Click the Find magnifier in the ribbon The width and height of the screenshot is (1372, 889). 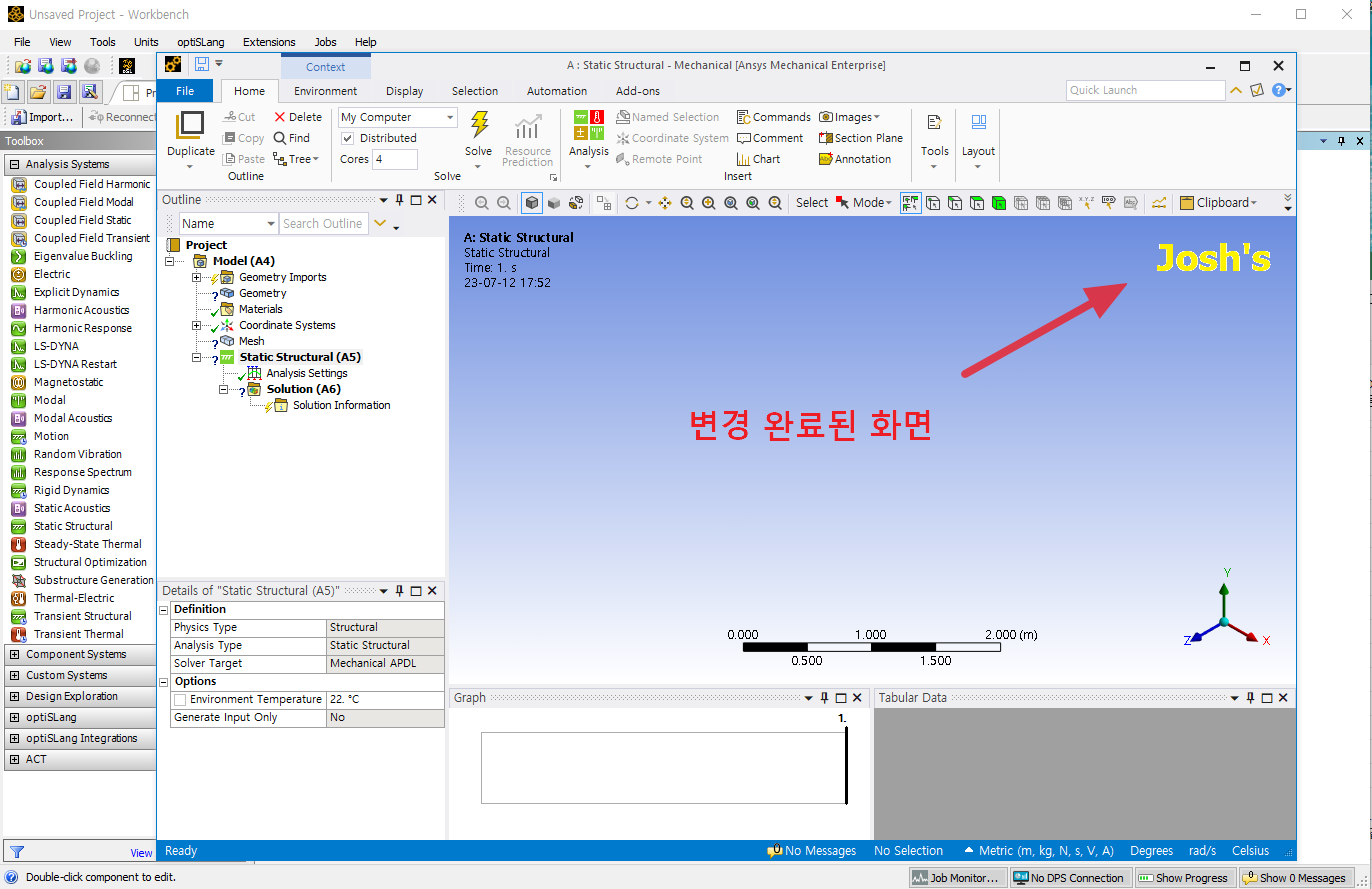pos(292,138)
